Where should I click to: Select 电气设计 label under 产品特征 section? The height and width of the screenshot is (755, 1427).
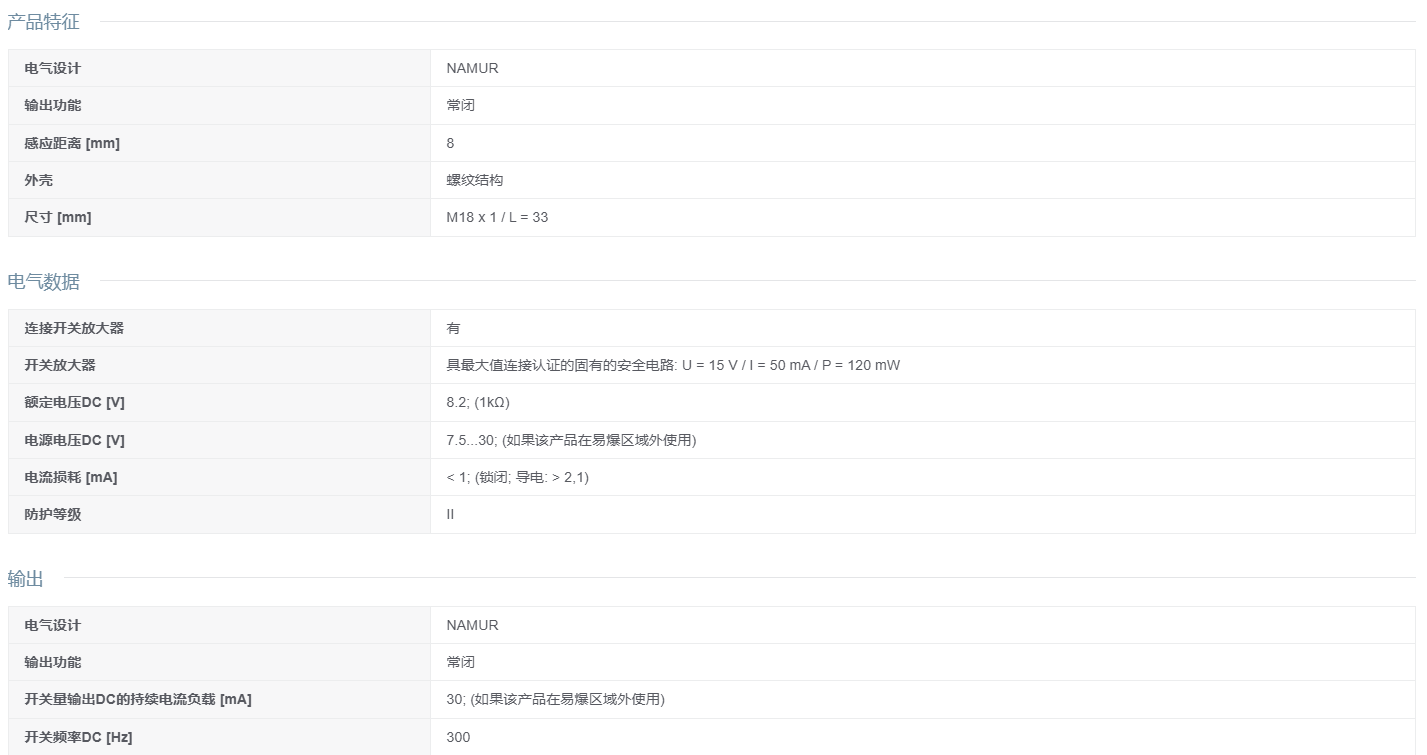tap(53, 68)
